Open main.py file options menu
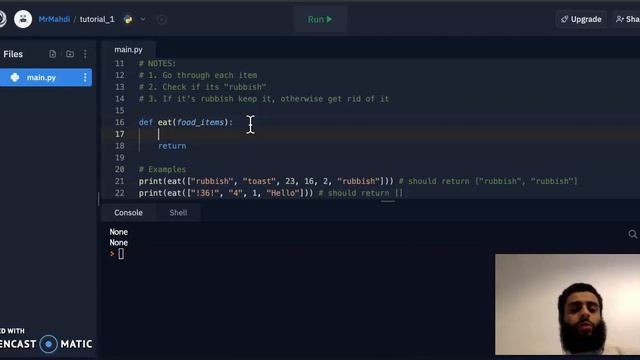Image resolution: width=640 pixels, height=360 pixels. (85, 77)
